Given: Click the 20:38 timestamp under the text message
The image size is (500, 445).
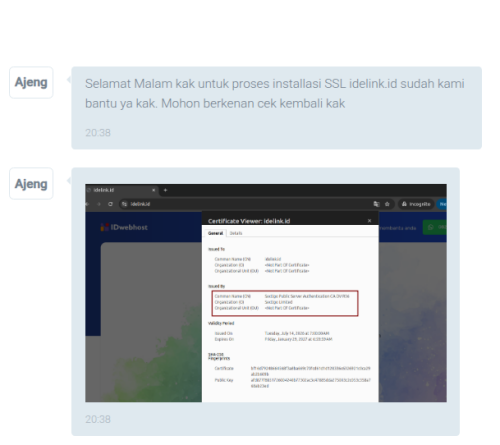Looking at the screenshot, I should coord(98,133).
